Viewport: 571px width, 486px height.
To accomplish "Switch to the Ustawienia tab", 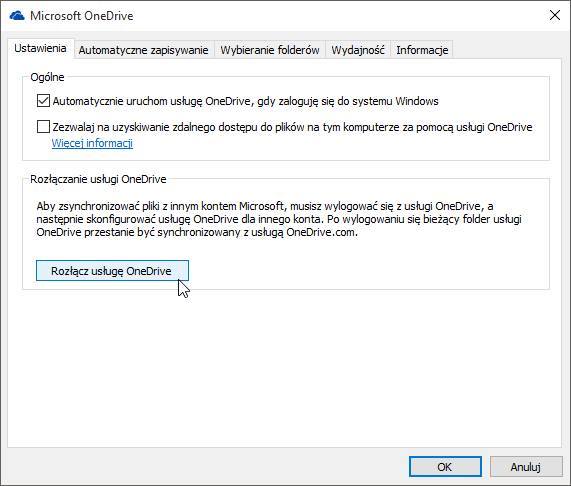I will click(40, 48).
